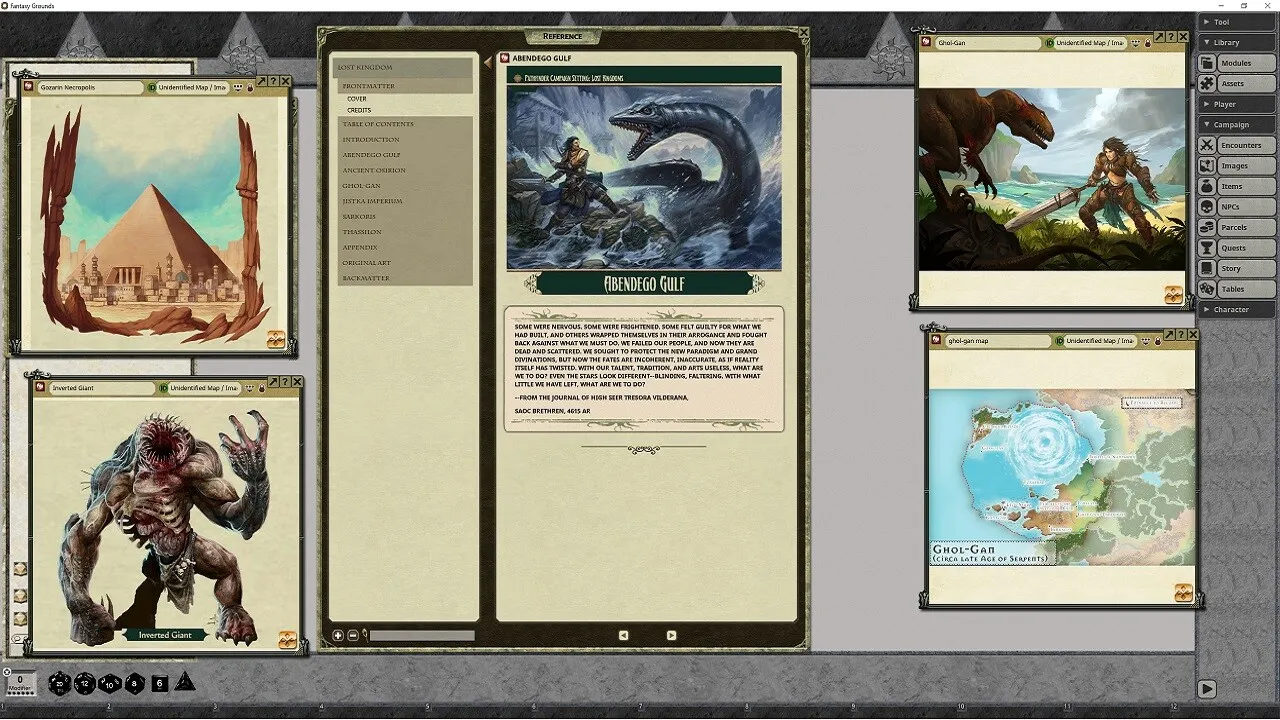
Task: Toggle ID button on Ghol-Gan image window
Action: click(x=1049, y=43)
